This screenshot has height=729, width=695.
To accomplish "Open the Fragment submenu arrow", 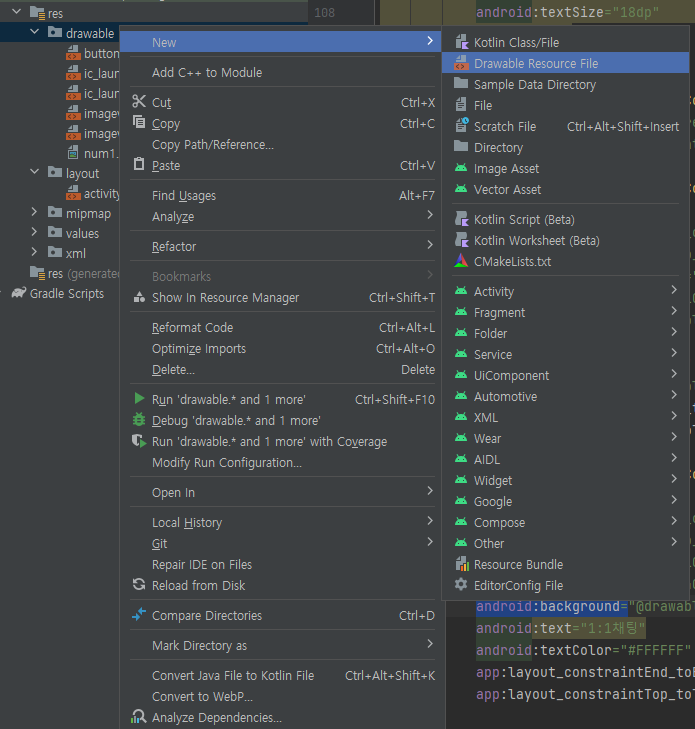I will tap(674, 311).
